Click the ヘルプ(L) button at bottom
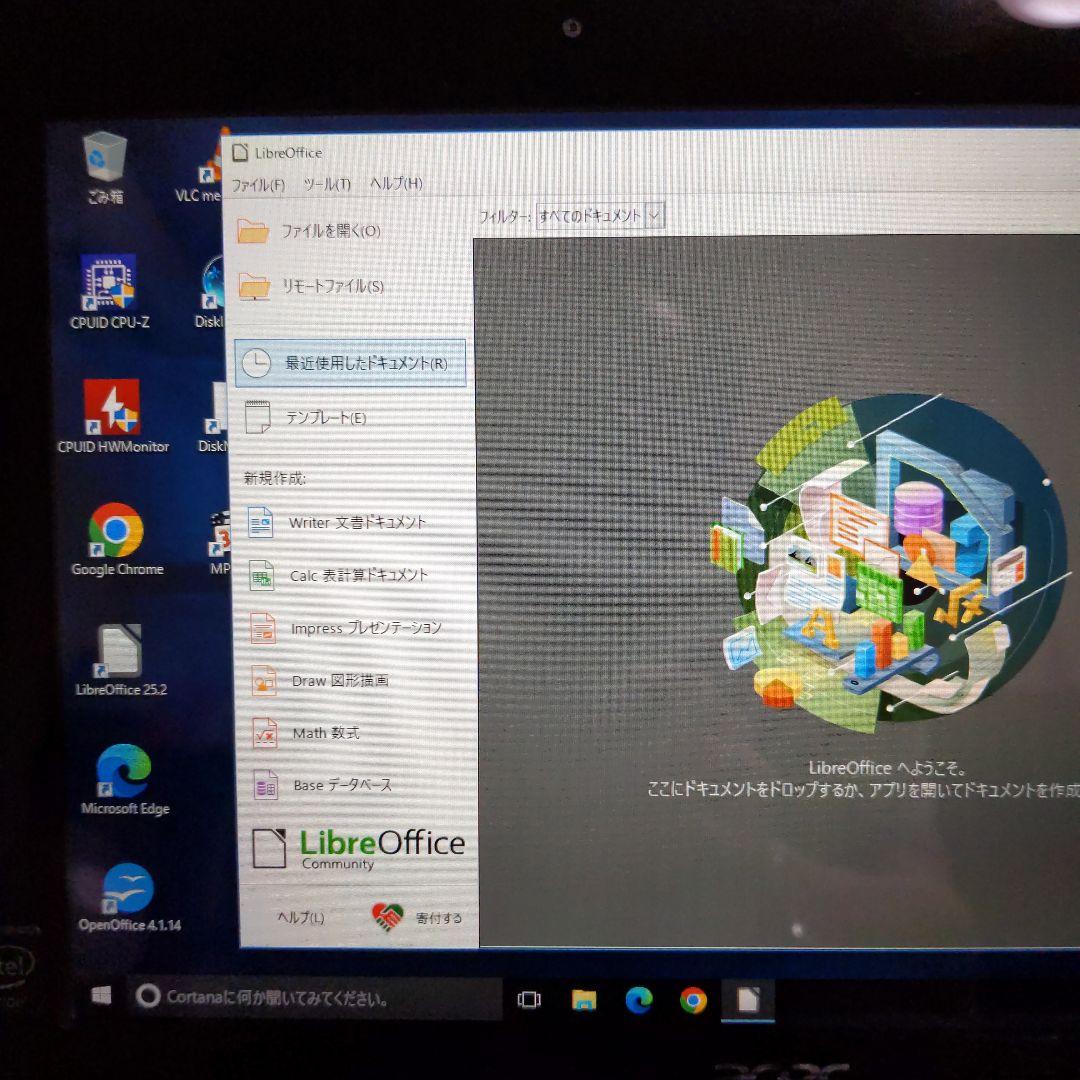The height and width of the screenshot is (1080, 1080). coord(301,917)
